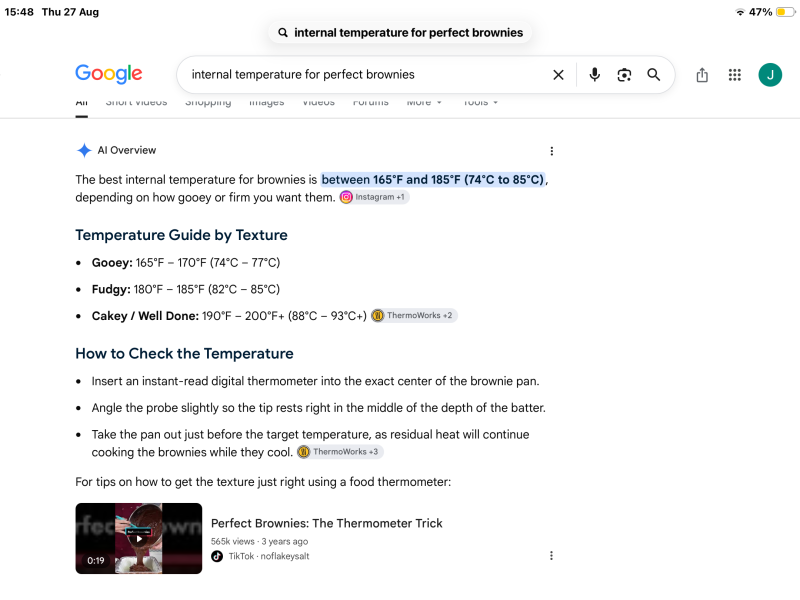The image size is (800, 600).
Task: Open the J account avatar
Action: tap(770, 75)
